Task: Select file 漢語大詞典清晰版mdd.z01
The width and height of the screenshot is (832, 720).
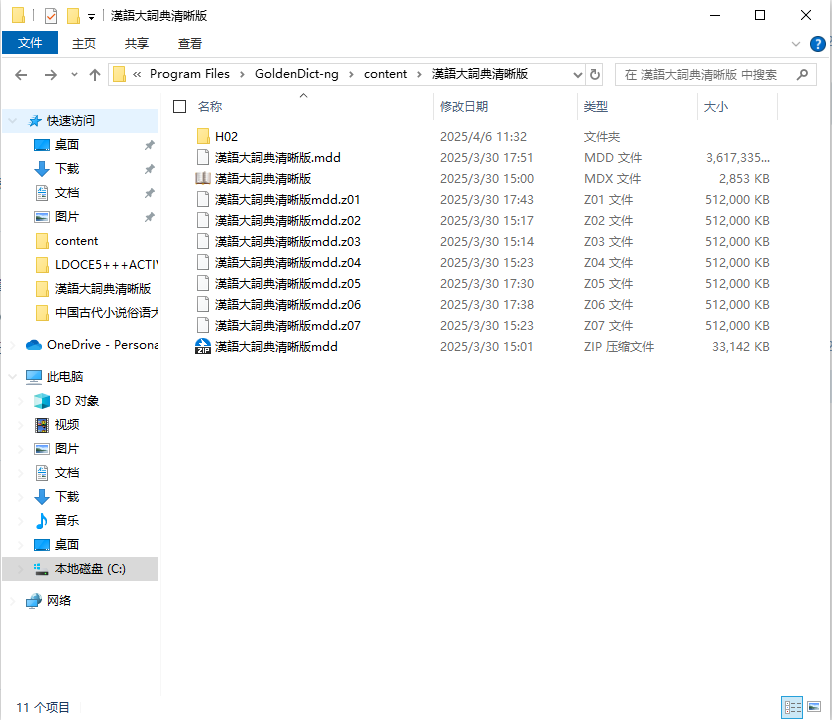Action: tap(288, 199)
